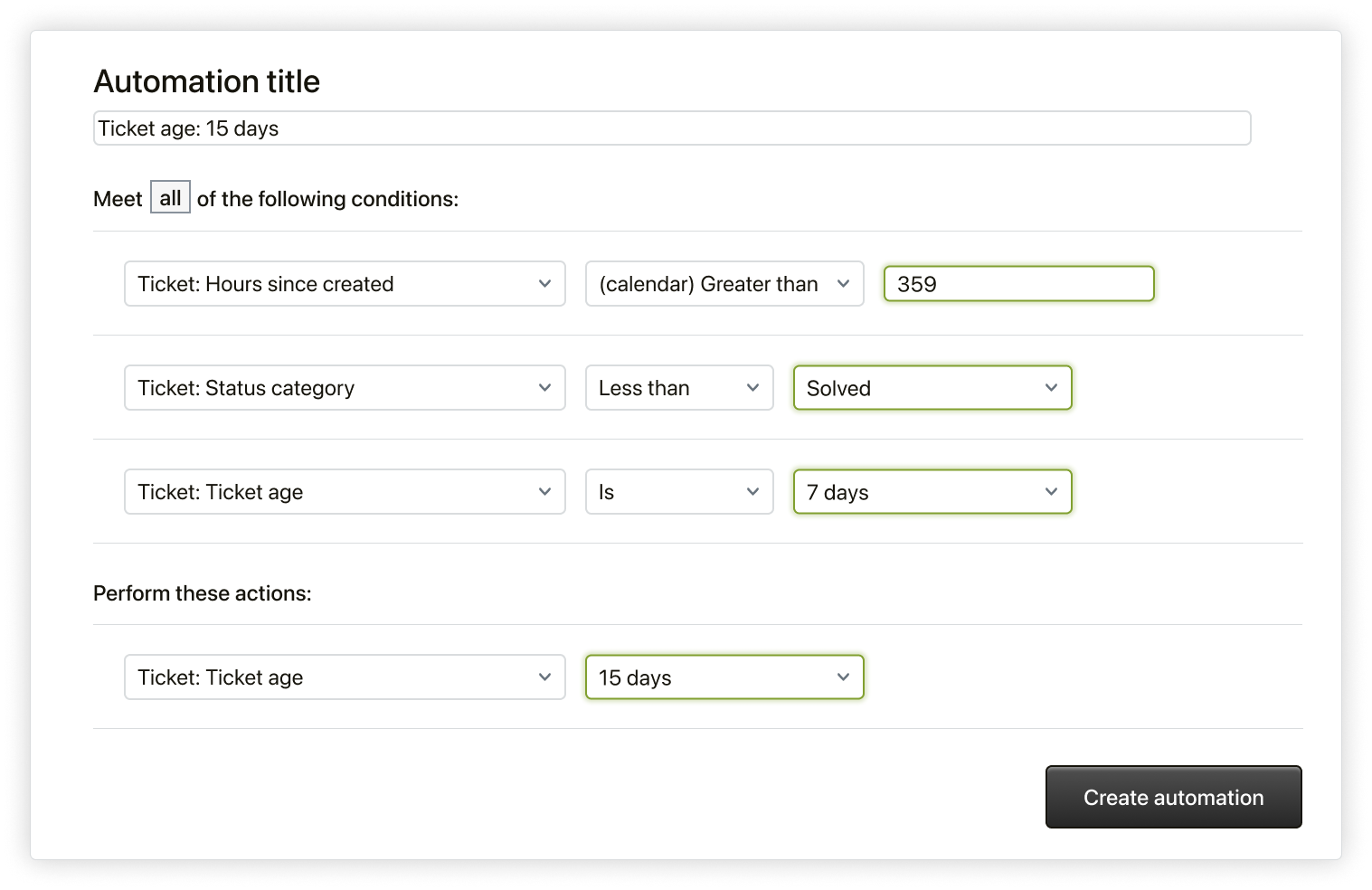Click chevron arrow of Less than dropdown
This screenshot has height=890, width=1372.
[x=752, y=388]
